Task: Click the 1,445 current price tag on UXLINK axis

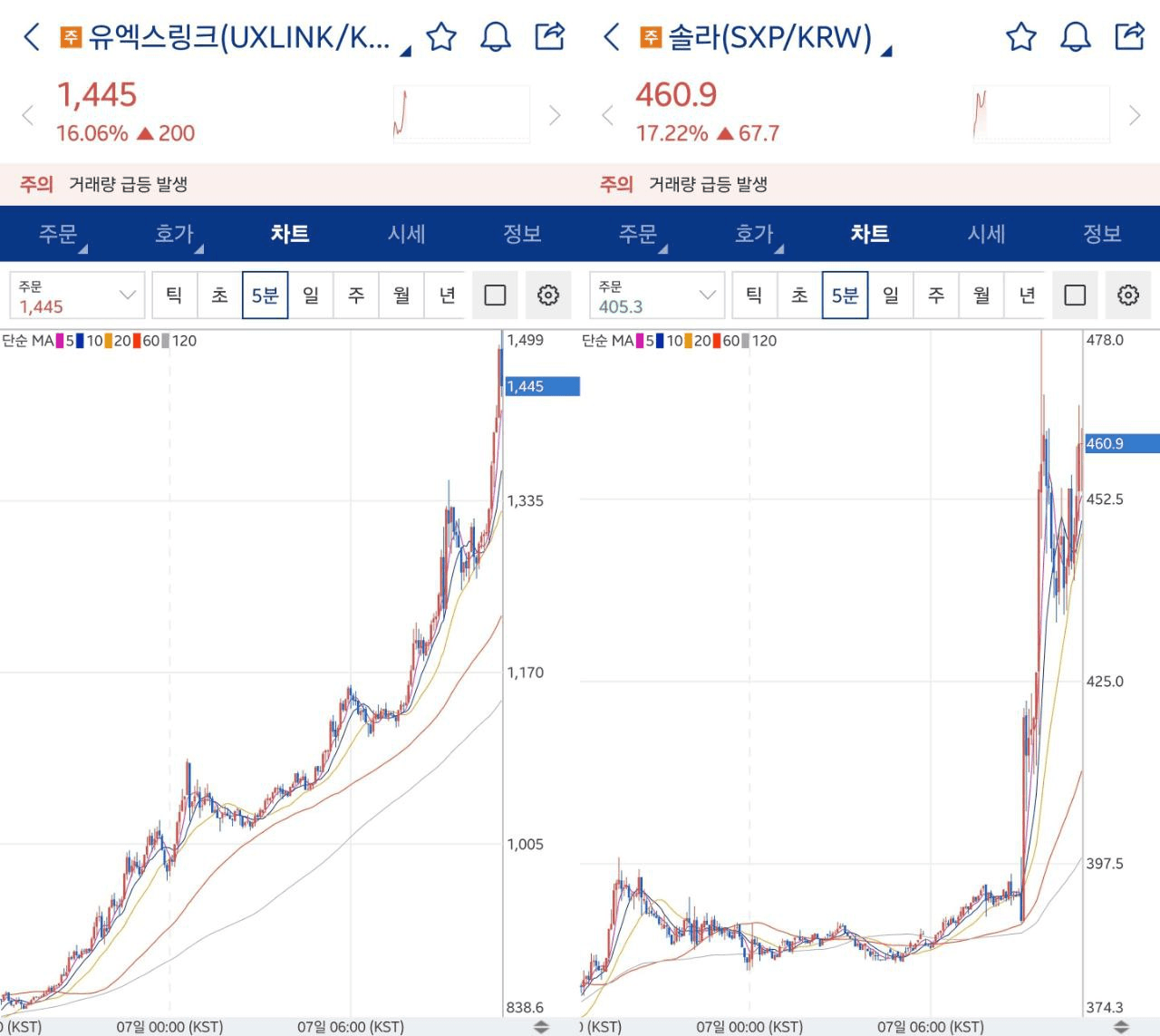Action: tap(542, 386)
